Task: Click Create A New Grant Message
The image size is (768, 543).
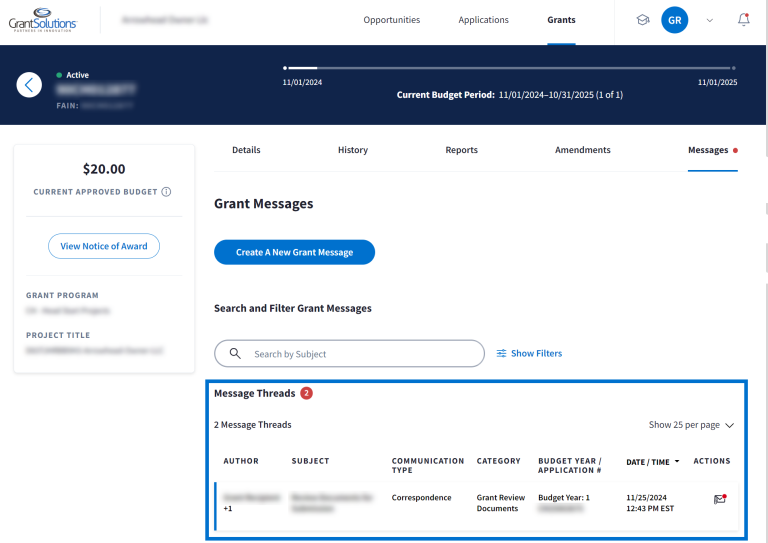Action: coord(294,252)
